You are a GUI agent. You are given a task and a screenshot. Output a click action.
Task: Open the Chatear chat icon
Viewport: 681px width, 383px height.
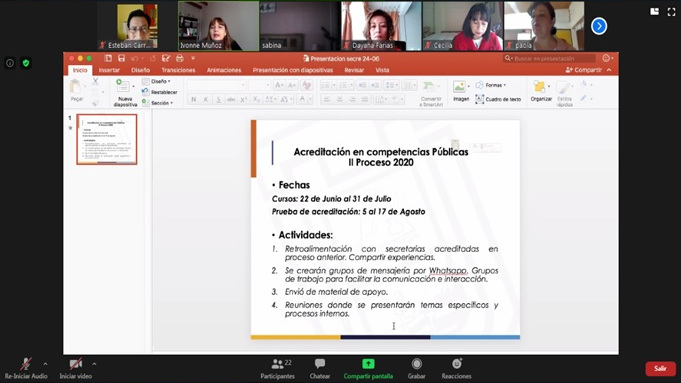point(320,363)
